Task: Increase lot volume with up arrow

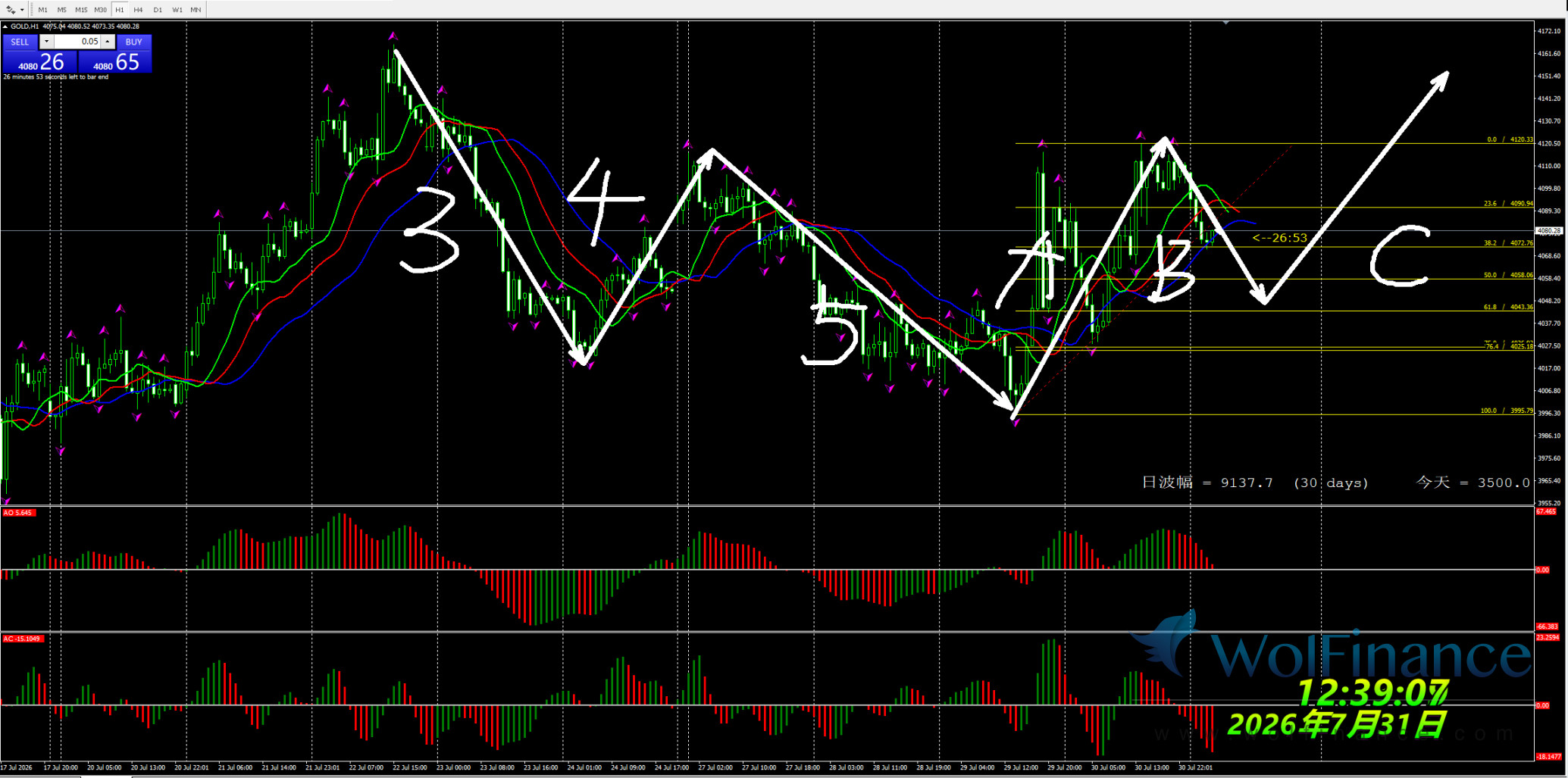Action: pos(108,42)
